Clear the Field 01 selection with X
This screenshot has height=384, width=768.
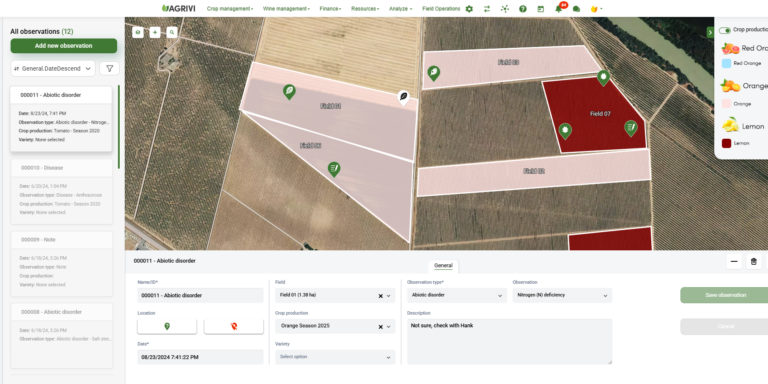(381, 296)
